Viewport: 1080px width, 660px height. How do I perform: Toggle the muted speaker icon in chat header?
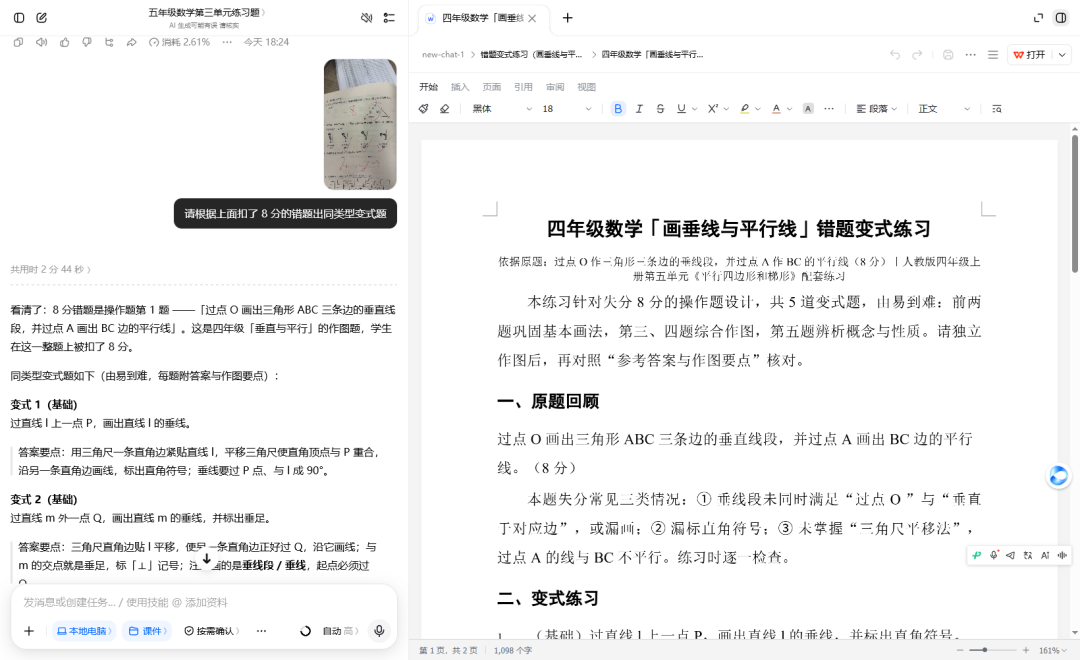[366, 18]
